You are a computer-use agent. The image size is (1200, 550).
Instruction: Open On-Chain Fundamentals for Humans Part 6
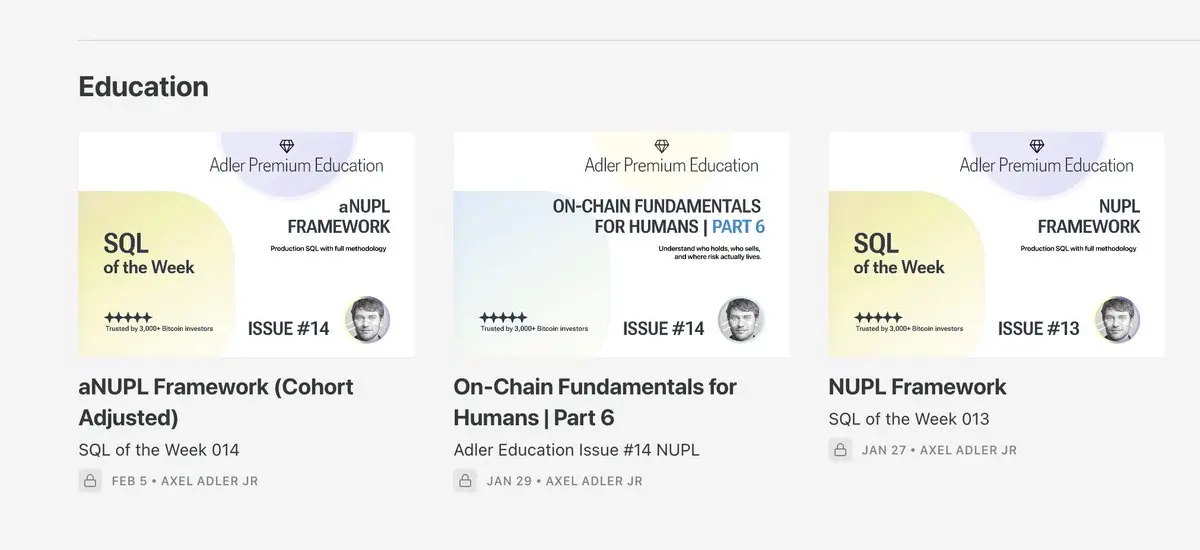(595, 401)
